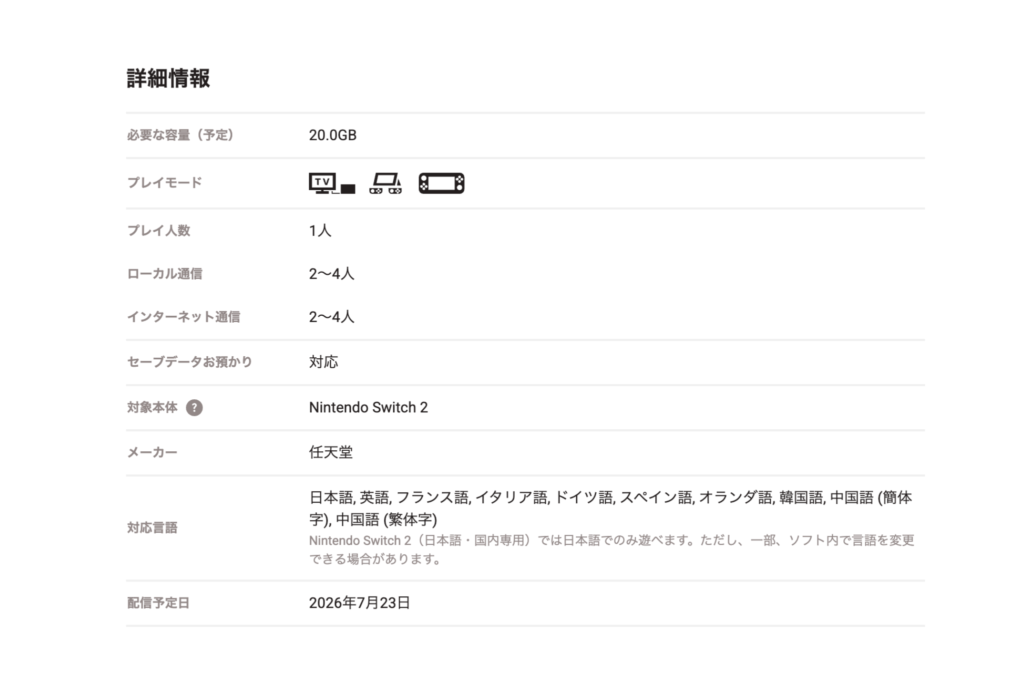Select the 対応言語 label
The image size is (1024, 683).
point(152,528)
